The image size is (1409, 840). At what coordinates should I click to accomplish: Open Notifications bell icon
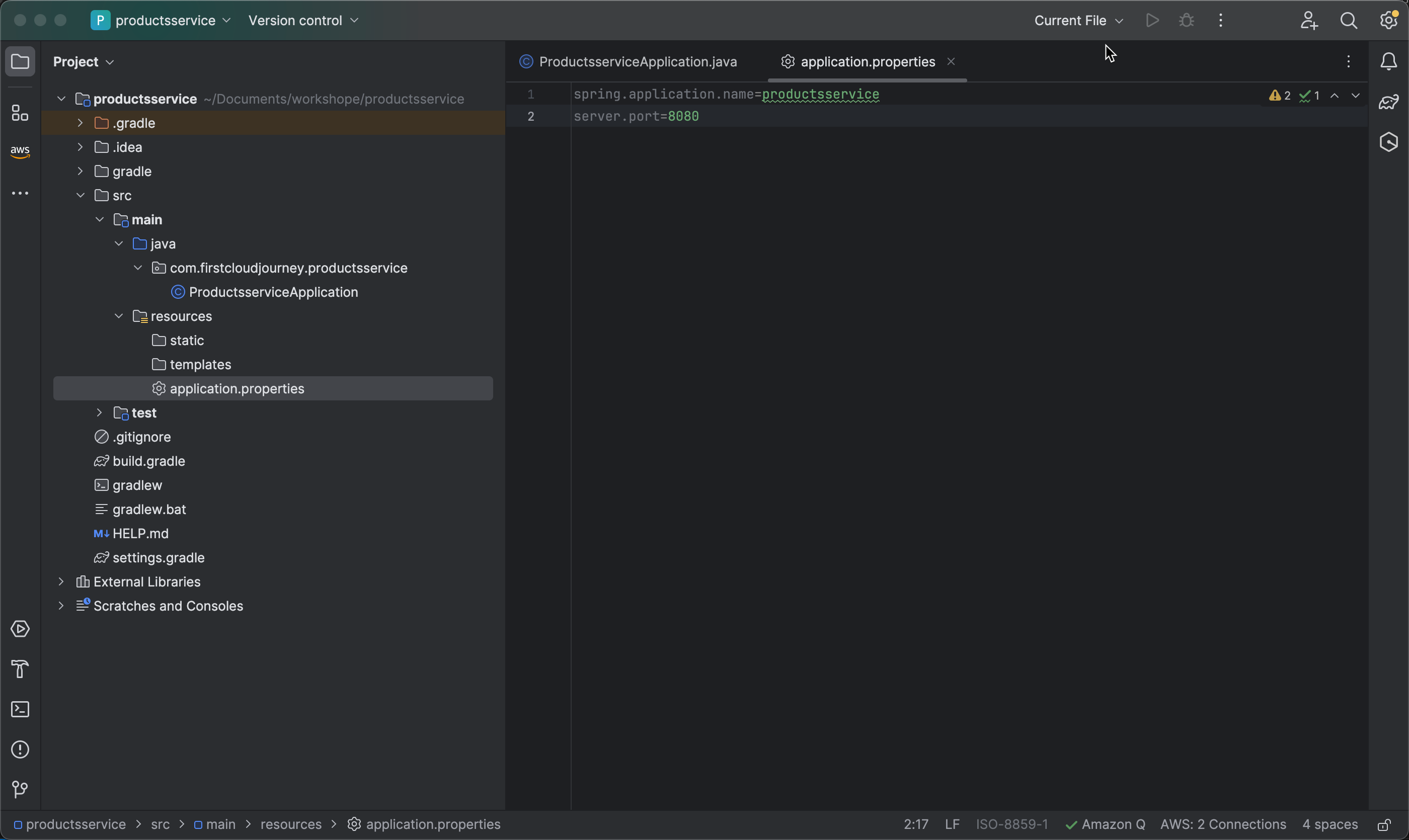coord(1388,61)
